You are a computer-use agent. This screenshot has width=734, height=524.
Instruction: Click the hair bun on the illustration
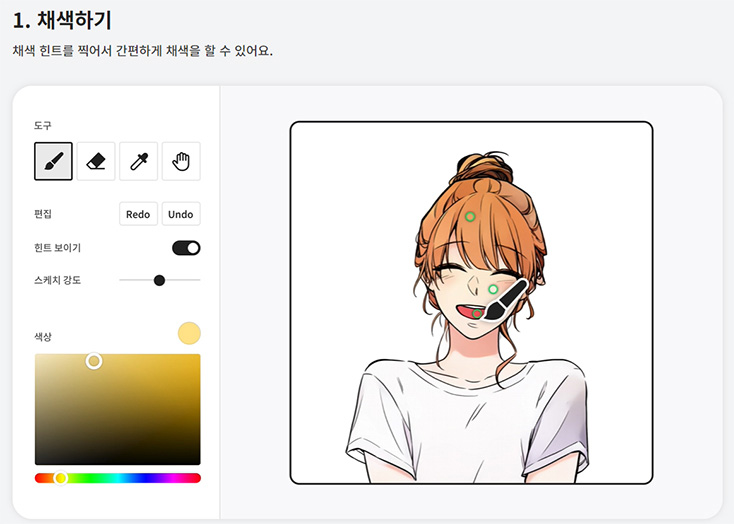pyautogui.click(x=481, y=168)
